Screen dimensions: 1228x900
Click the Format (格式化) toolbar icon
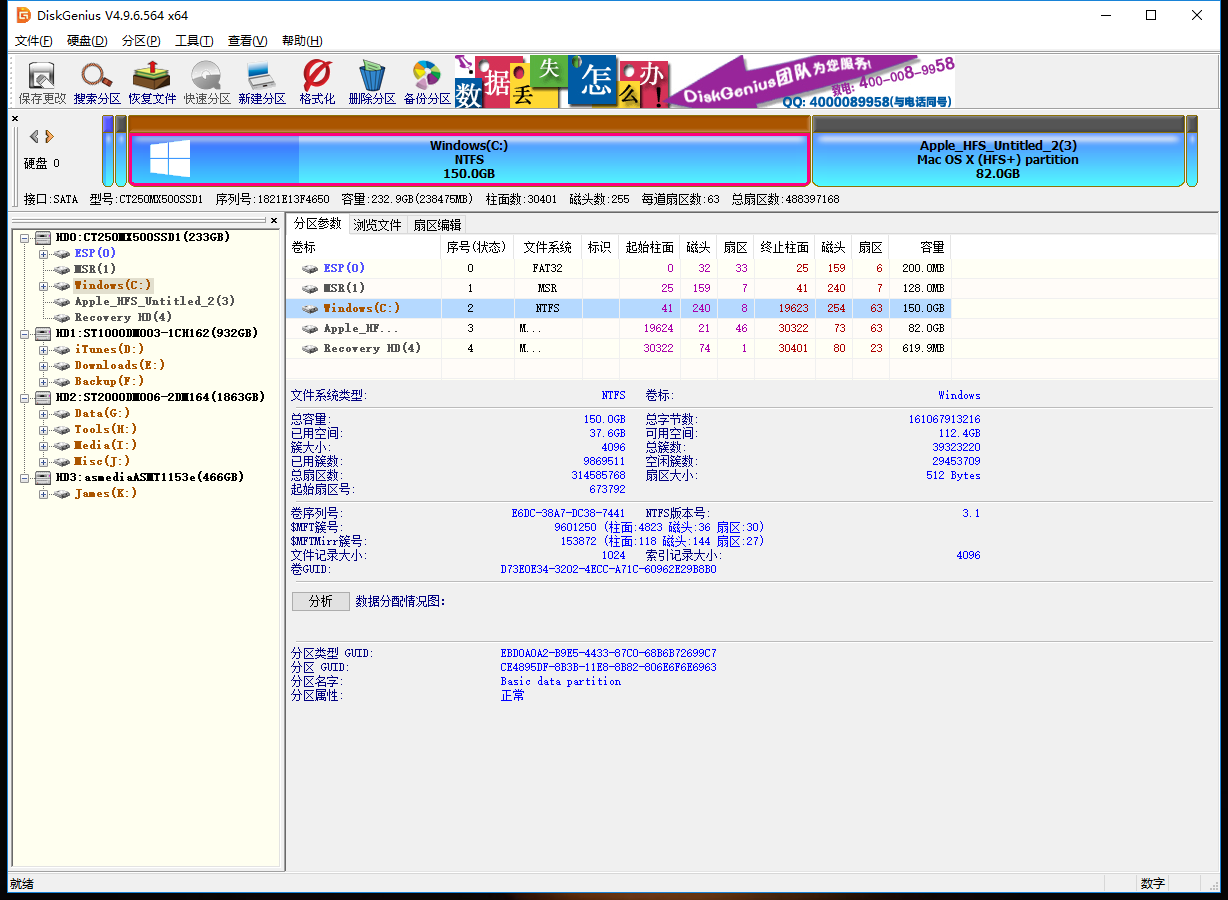click(317, 82)
